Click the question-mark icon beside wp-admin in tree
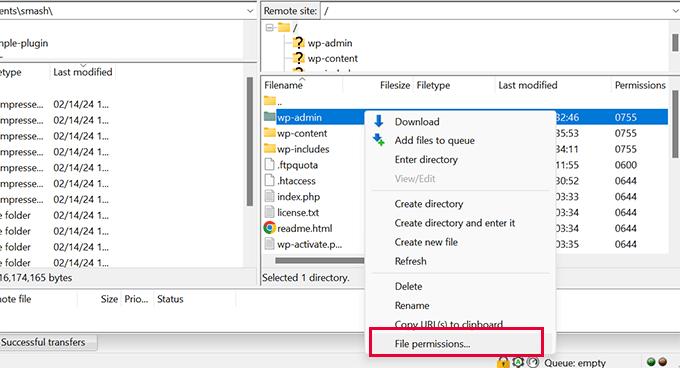Screen dimensions: 680x368 point(298,43)
